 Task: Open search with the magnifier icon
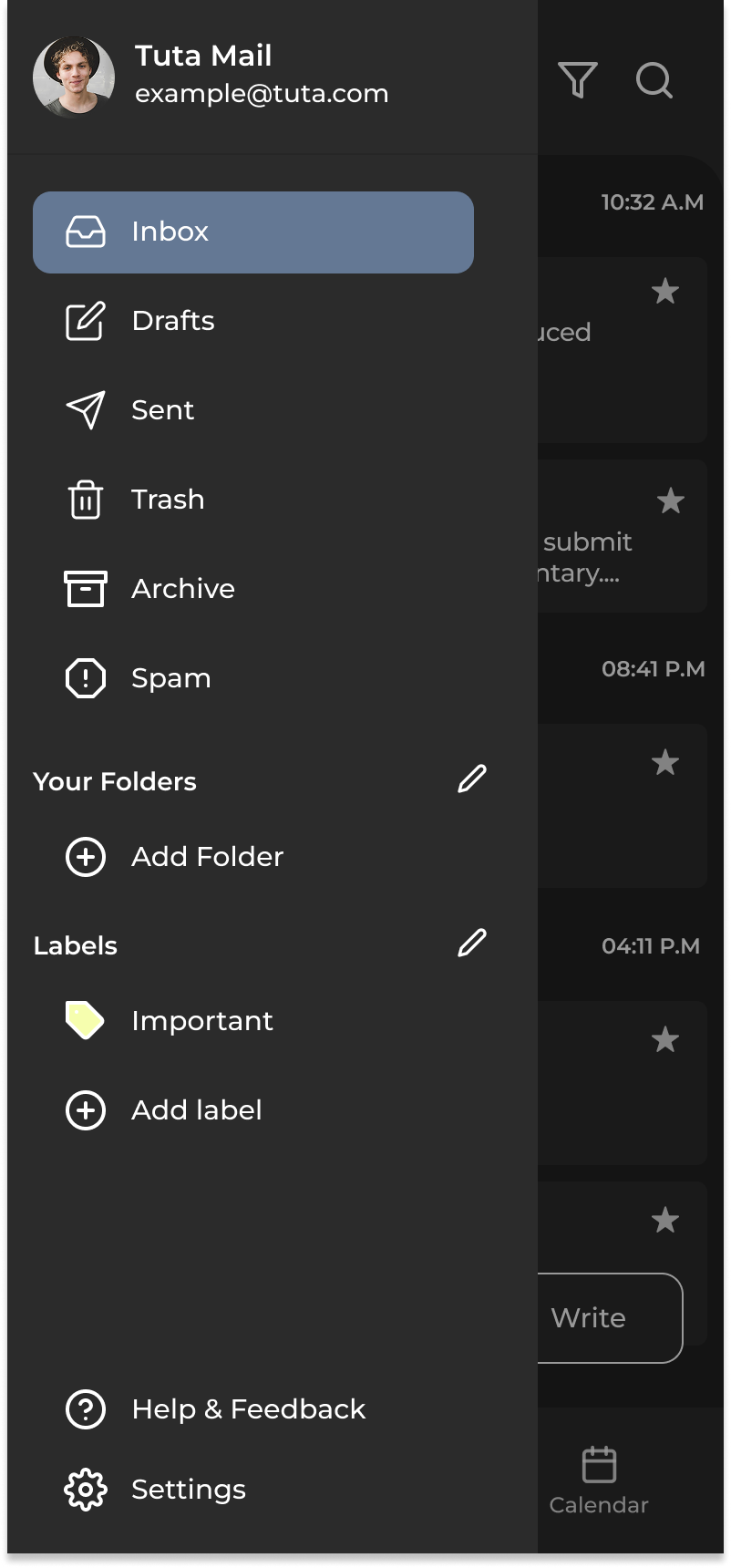point(654,80)
